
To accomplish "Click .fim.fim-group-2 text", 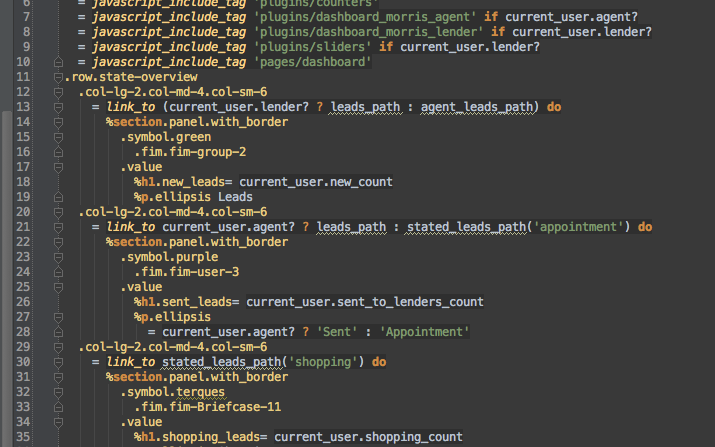I will 190,152.
